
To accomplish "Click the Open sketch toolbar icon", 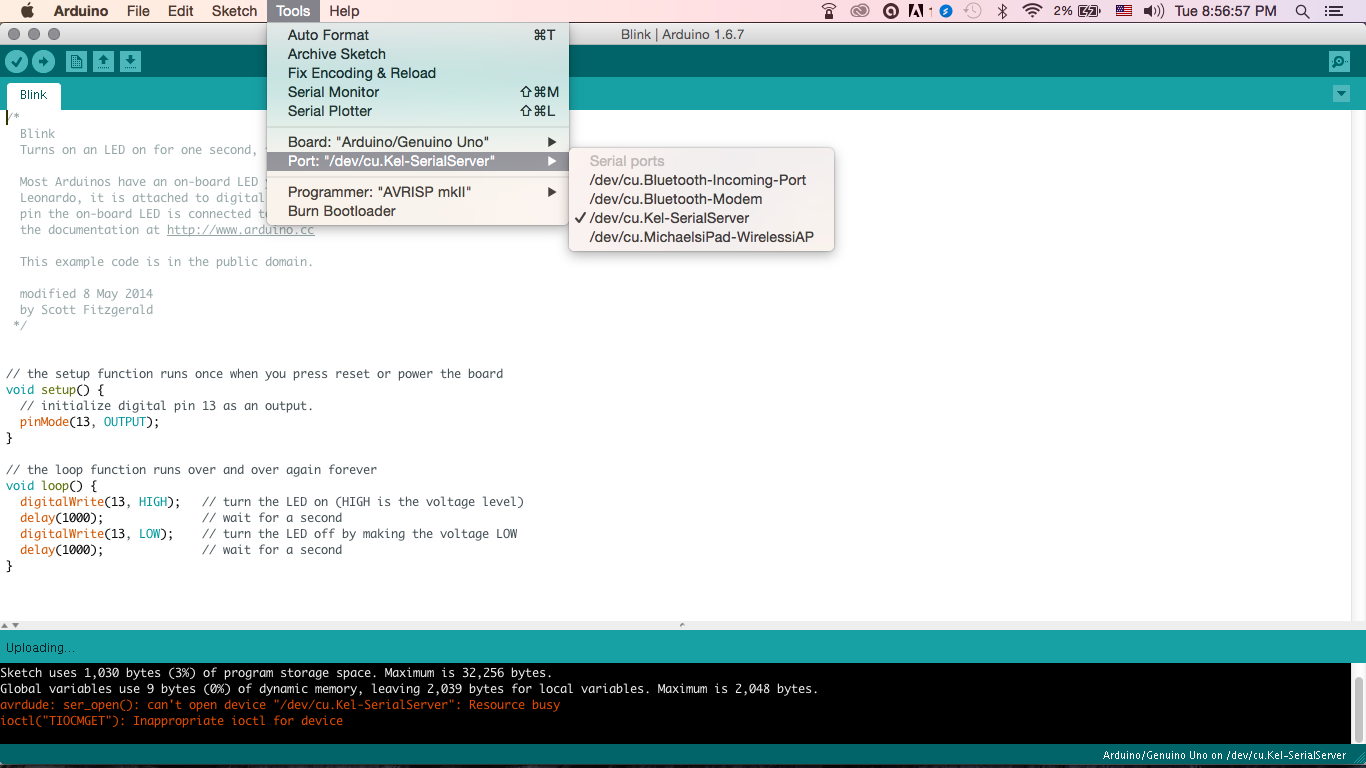I will click(x=104, y=61).
